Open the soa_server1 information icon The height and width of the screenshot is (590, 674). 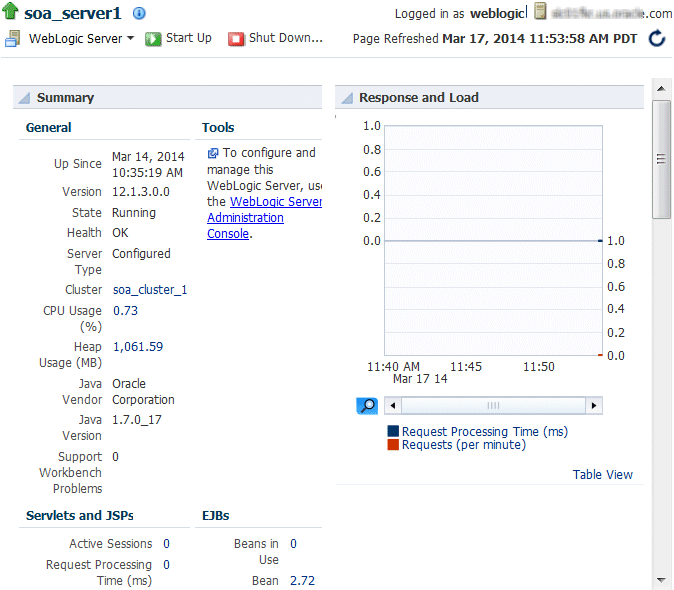pyautogui.click(x=139, y=13)
